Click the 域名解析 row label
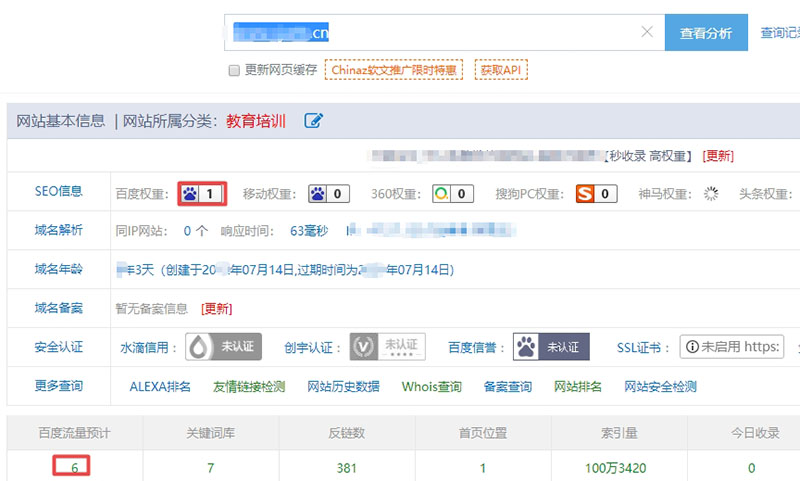 (59, 230)
